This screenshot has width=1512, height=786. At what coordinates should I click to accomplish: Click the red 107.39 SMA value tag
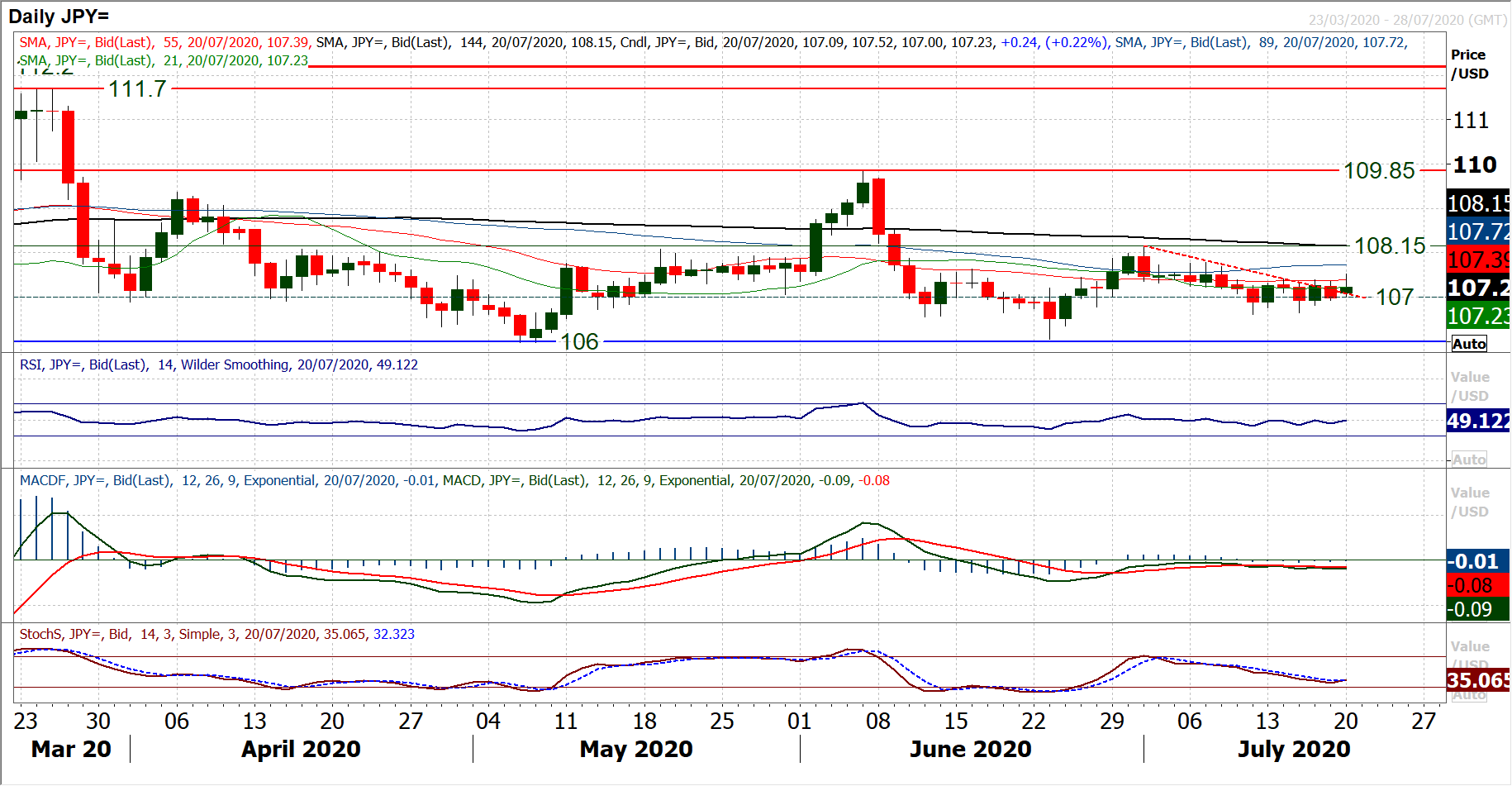point(1479,260)
